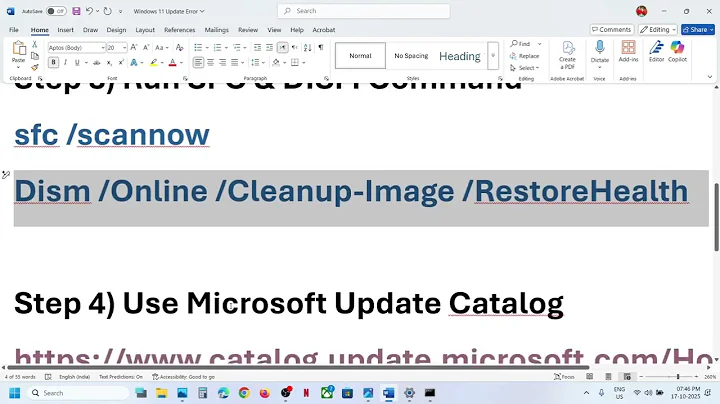The width and height of the screenshot is (720, 404).
Task: Click the Copy icon in Clipboard group
Action: tap(34, 56)
